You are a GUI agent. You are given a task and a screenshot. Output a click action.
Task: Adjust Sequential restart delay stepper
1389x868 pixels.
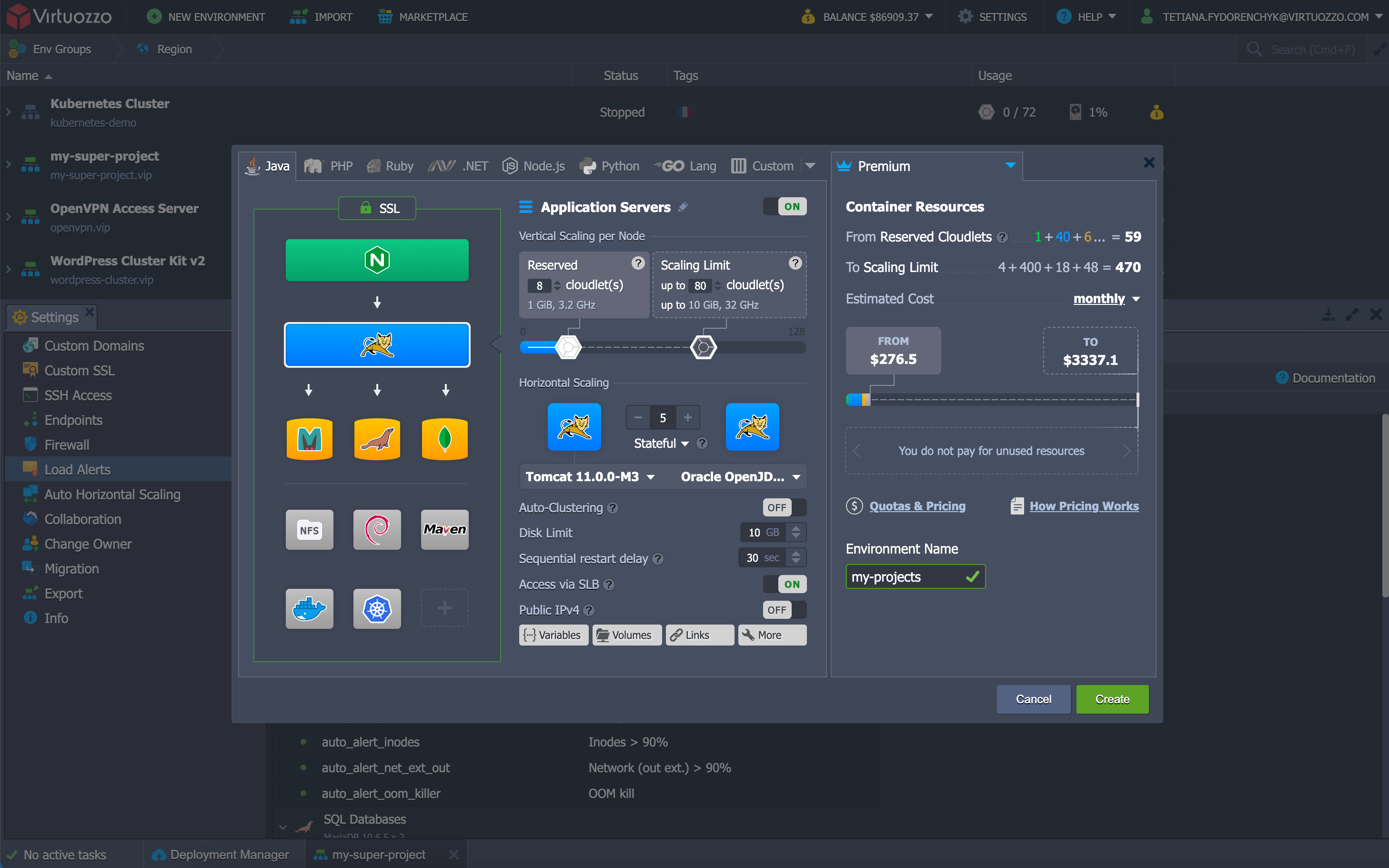(x=795, y=557)
